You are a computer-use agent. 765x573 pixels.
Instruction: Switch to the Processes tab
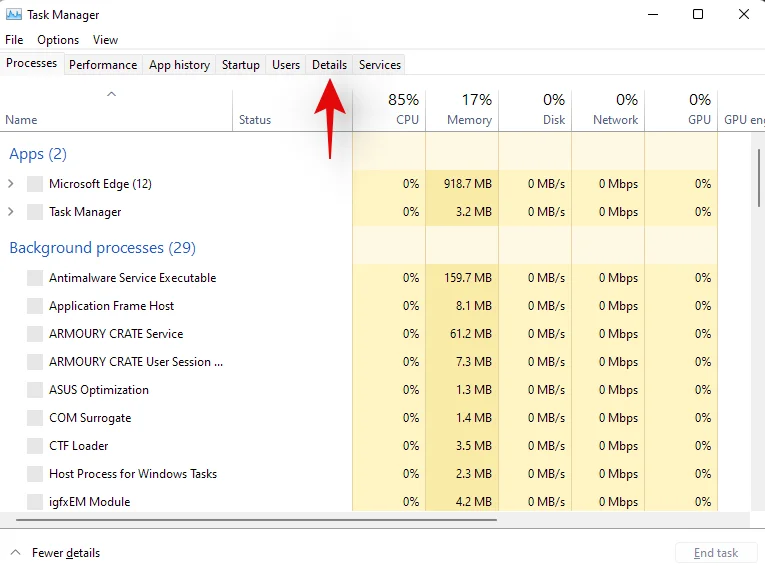(x=32, y=63)
